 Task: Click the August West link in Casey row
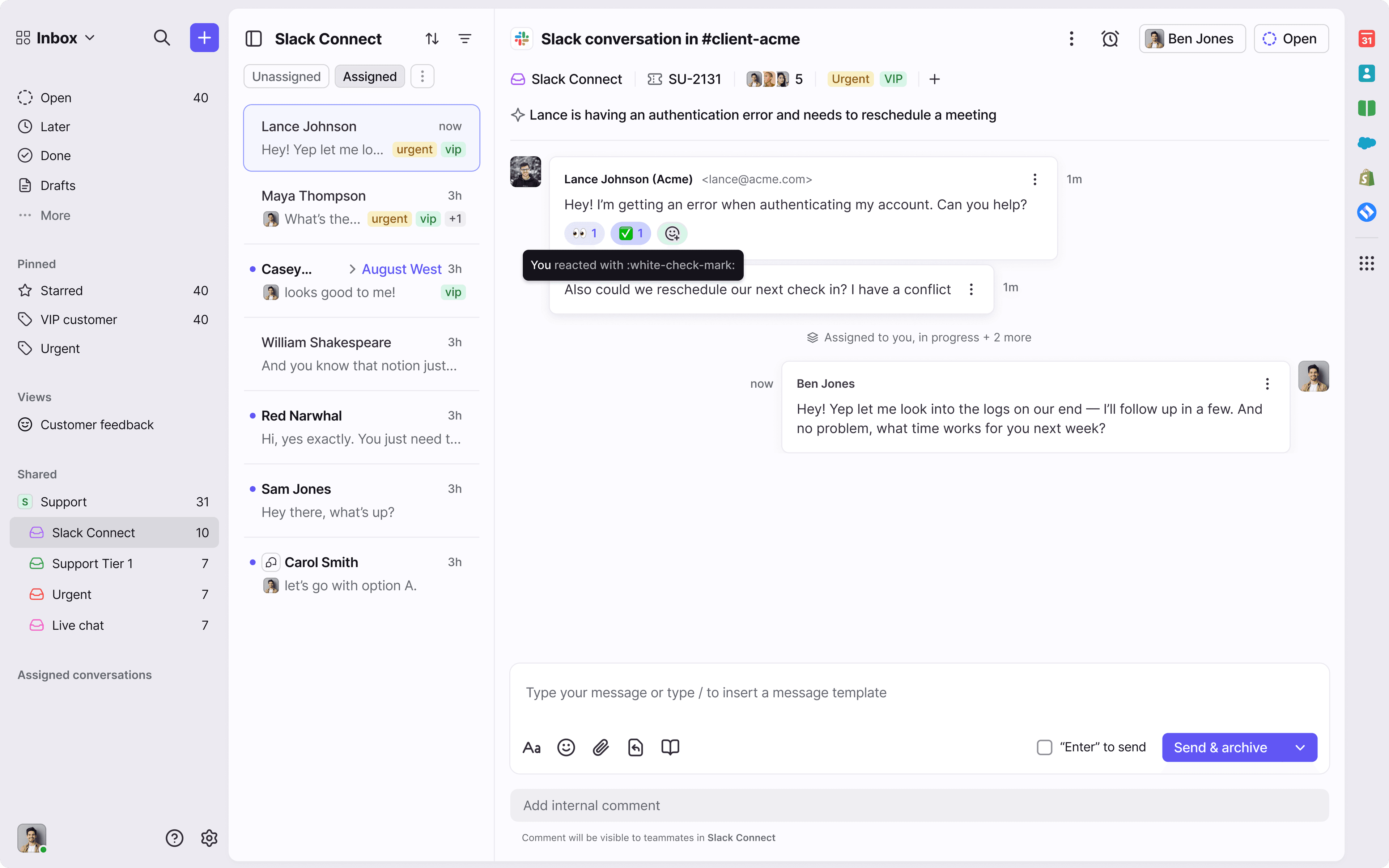[x=401, y=269]
